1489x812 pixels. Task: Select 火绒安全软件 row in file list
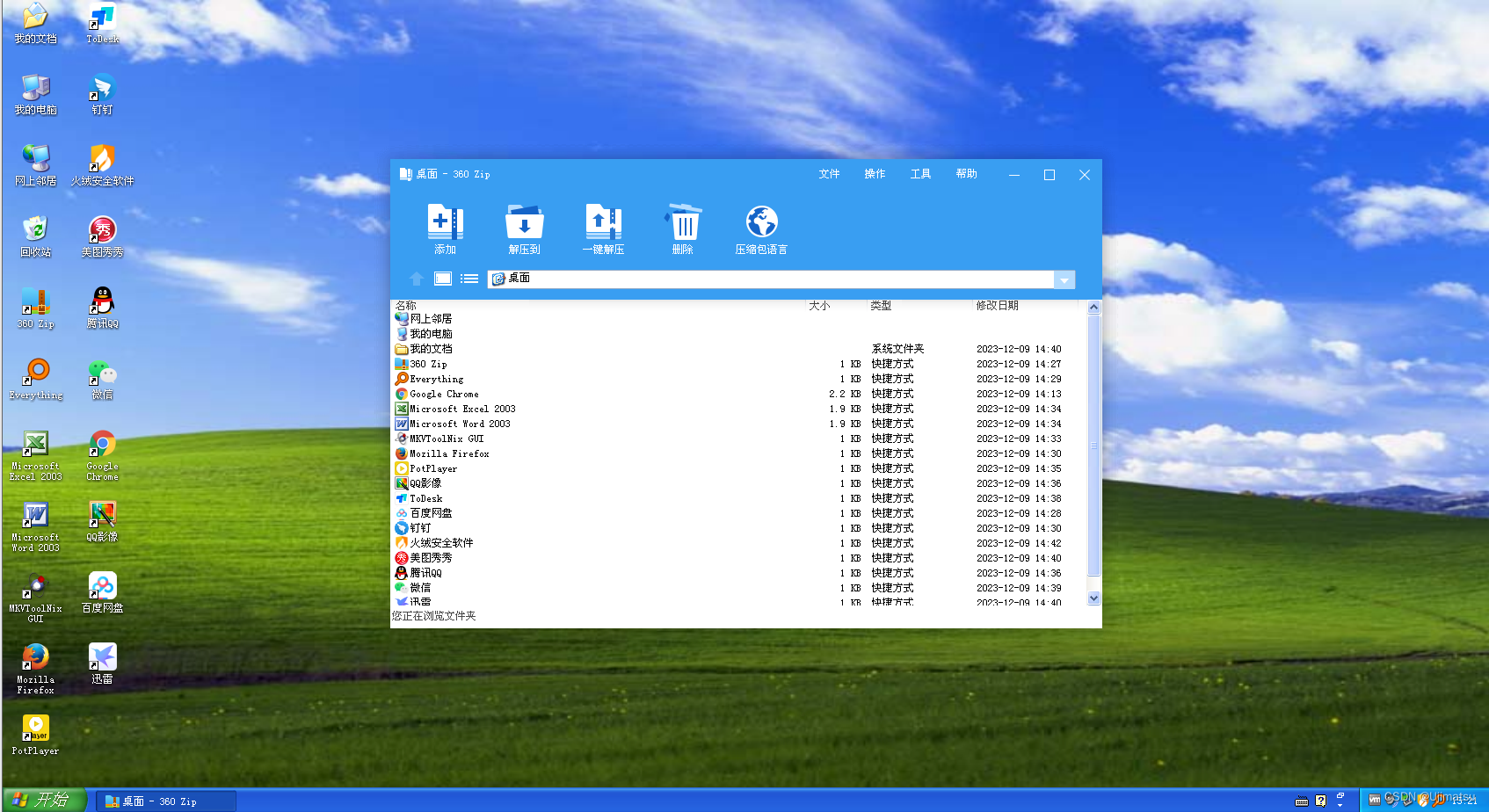coord(738,543)
